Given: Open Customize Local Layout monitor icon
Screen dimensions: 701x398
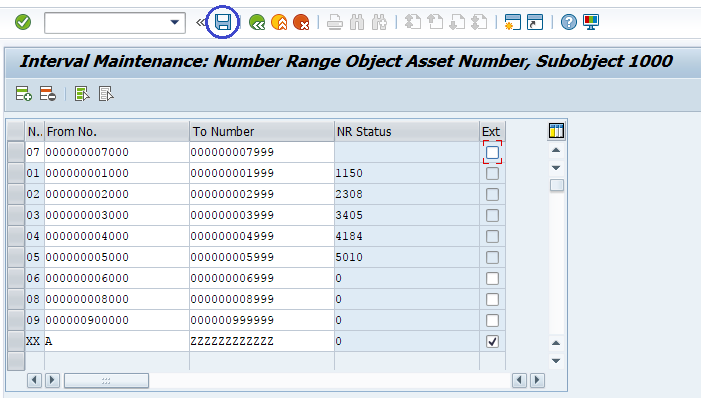Looking at the screenshot, I should tap(591, 22).
